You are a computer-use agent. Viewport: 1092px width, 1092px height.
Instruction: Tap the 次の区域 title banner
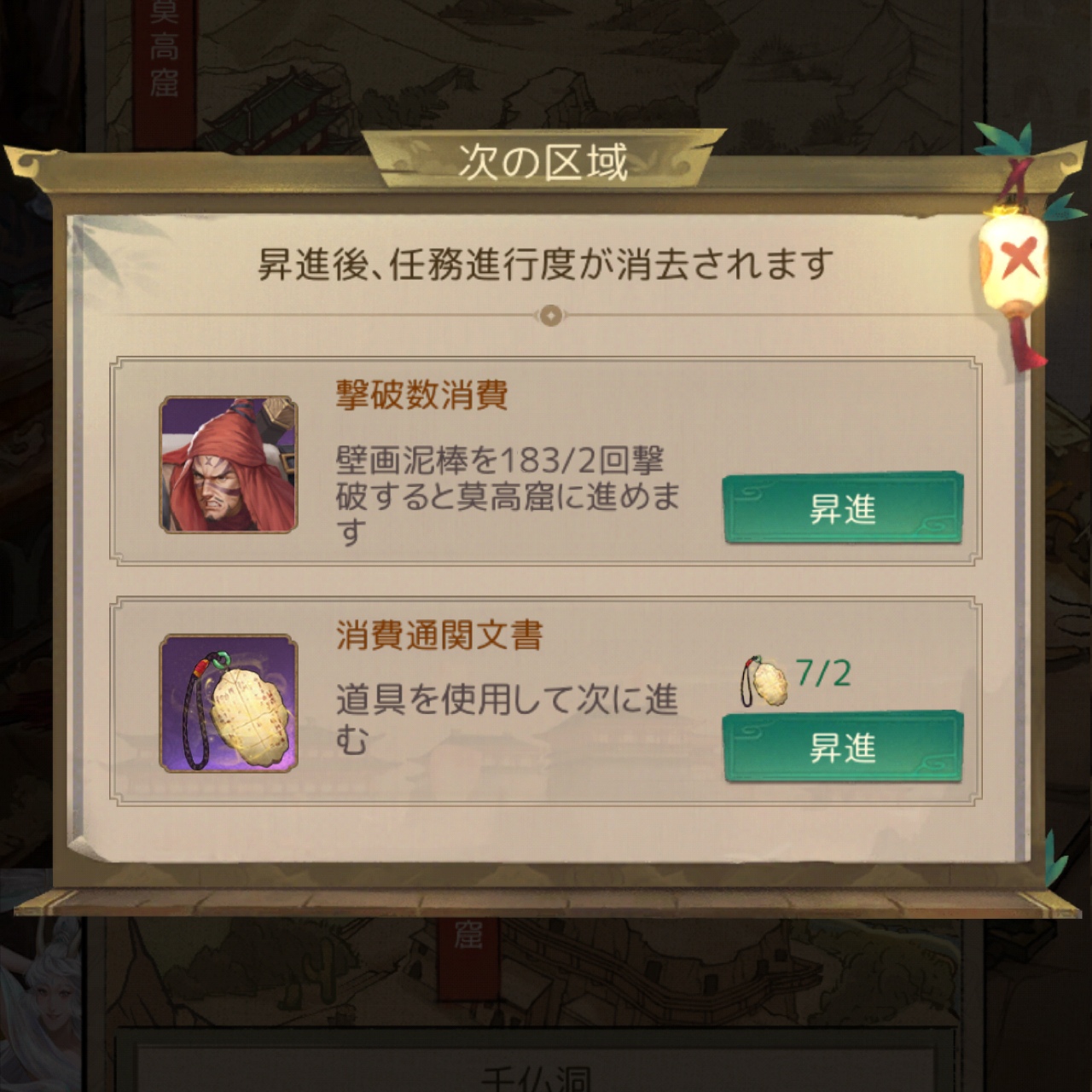pyautogui.click(x=543, y=160)
